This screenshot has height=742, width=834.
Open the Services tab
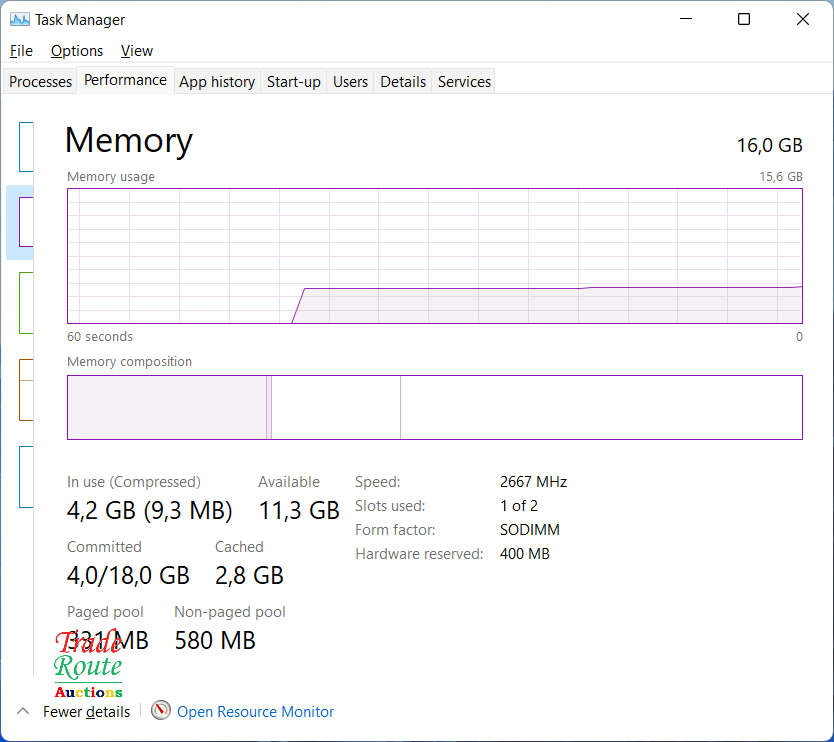pos(465,82)
